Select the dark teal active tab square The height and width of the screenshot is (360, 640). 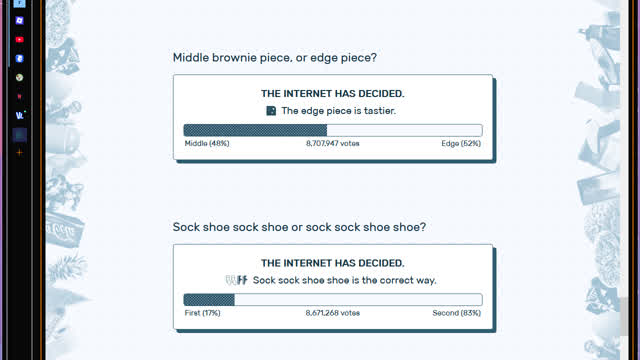point(19,135)
